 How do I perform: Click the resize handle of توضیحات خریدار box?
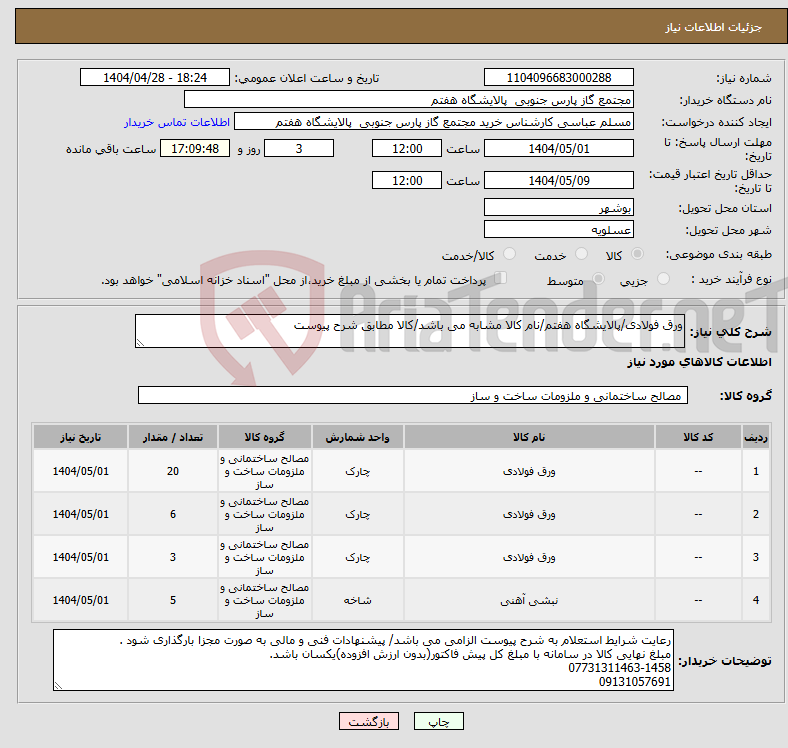click(x=58, y=686)
